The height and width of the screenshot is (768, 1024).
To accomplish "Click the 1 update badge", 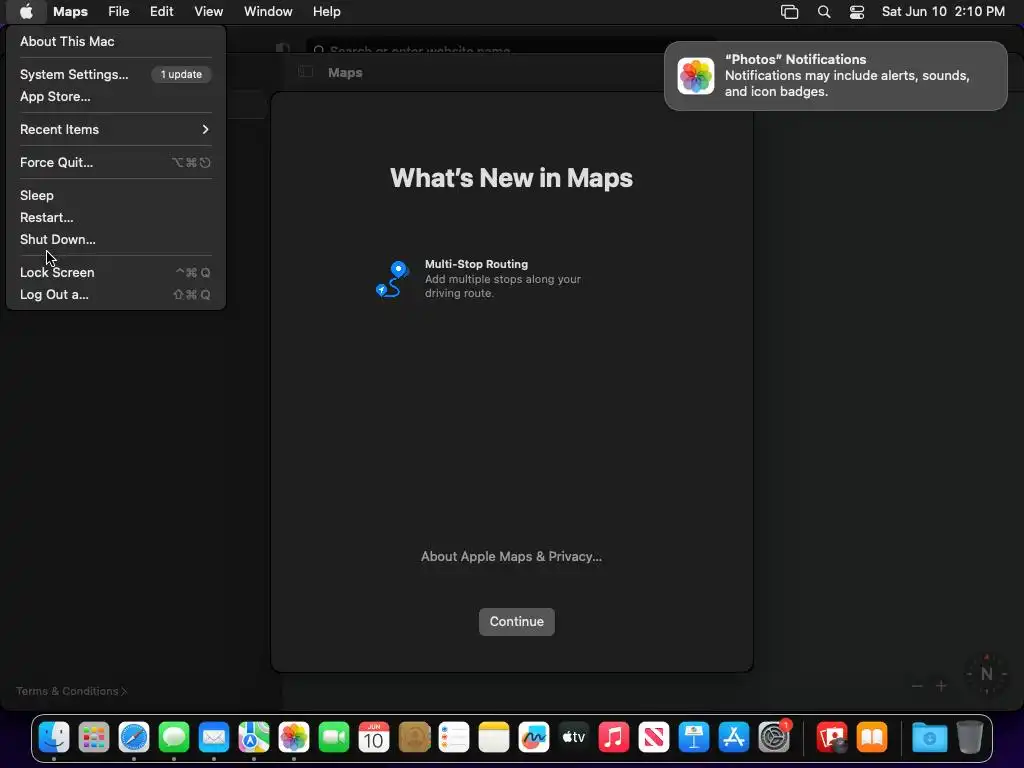I will pos(182,74).
